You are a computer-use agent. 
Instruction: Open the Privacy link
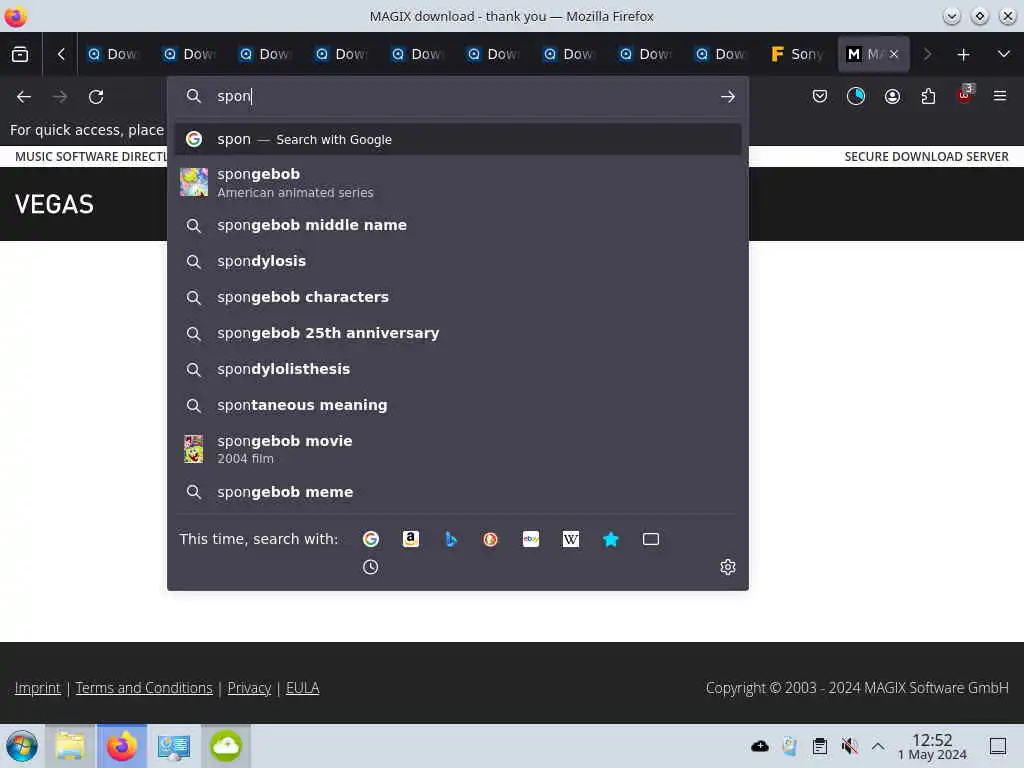click(249, 688)
